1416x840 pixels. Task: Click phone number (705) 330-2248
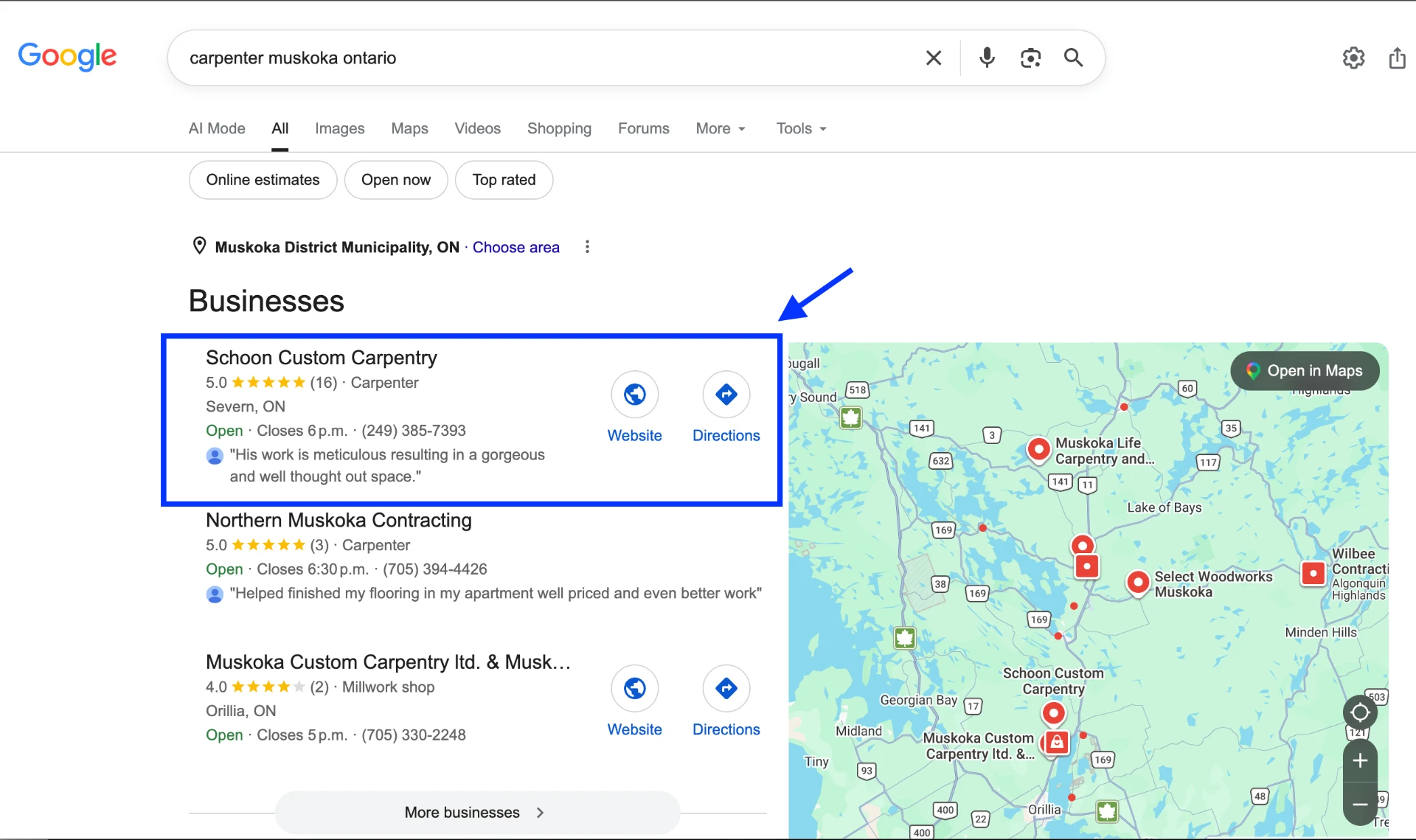[x=413, y=735]
